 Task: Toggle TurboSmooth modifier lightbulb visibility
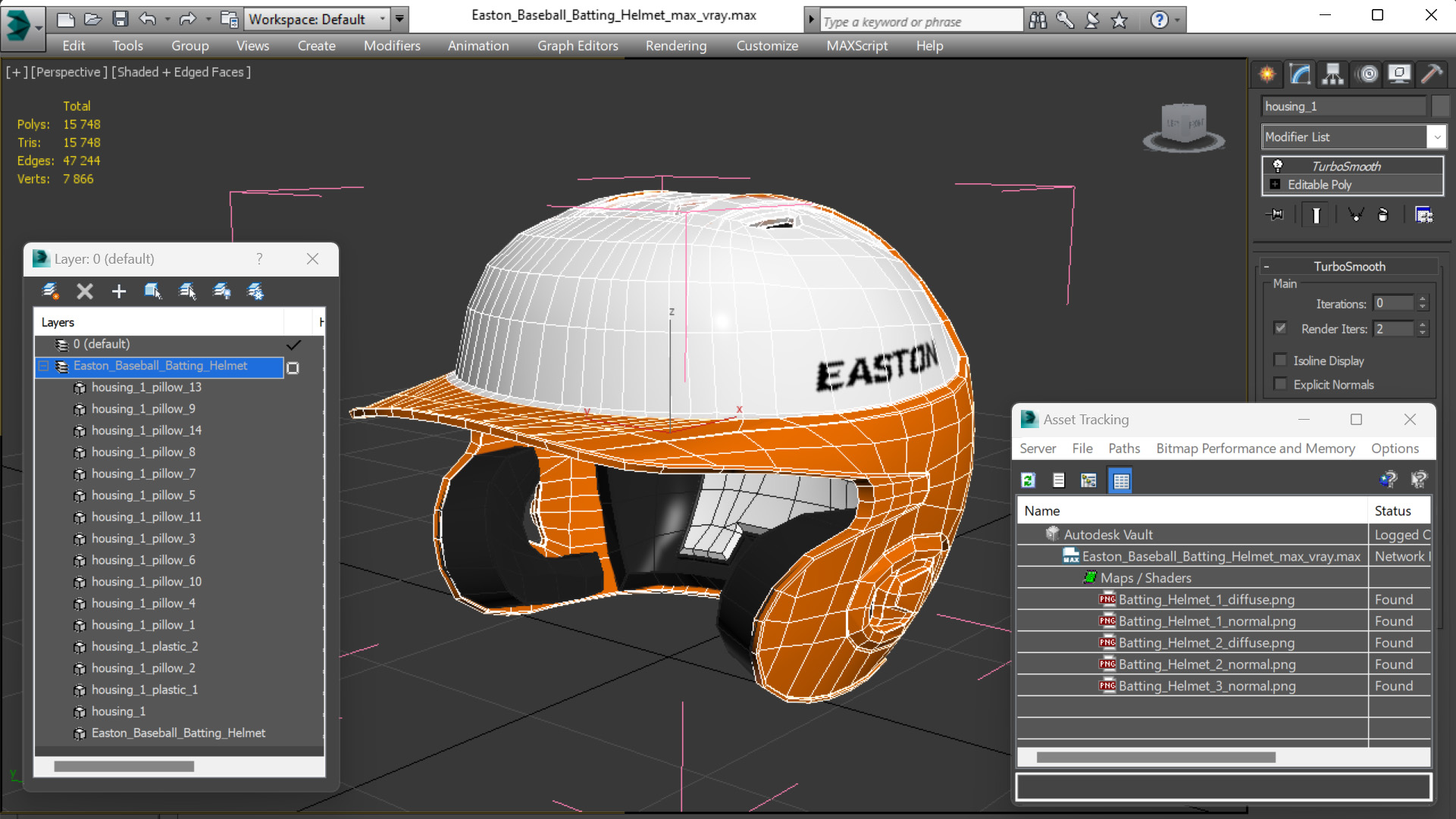[1277, 165]
